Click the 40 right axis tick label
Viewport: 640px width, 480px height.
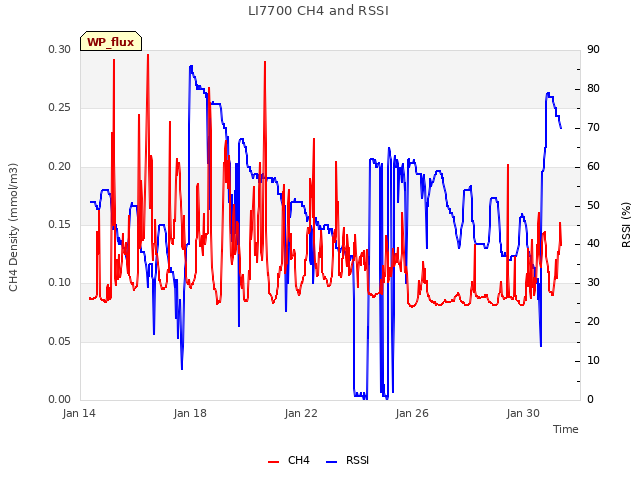(x=593, y=244)
